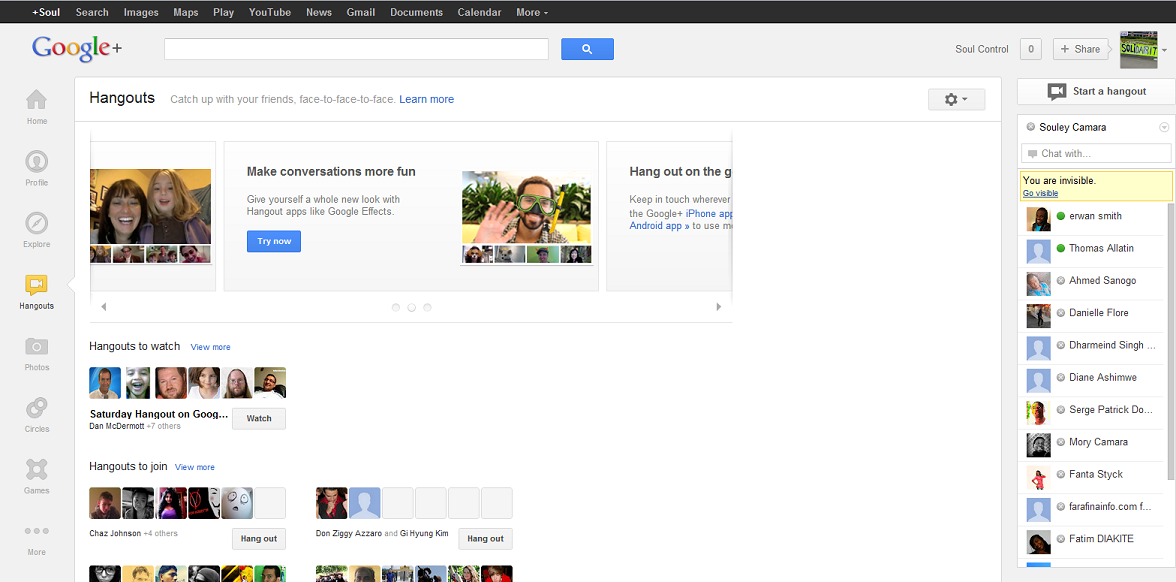Open the Photos camera icon
Viewport: 1176px width, 582px height.
[x=36, y=347]
